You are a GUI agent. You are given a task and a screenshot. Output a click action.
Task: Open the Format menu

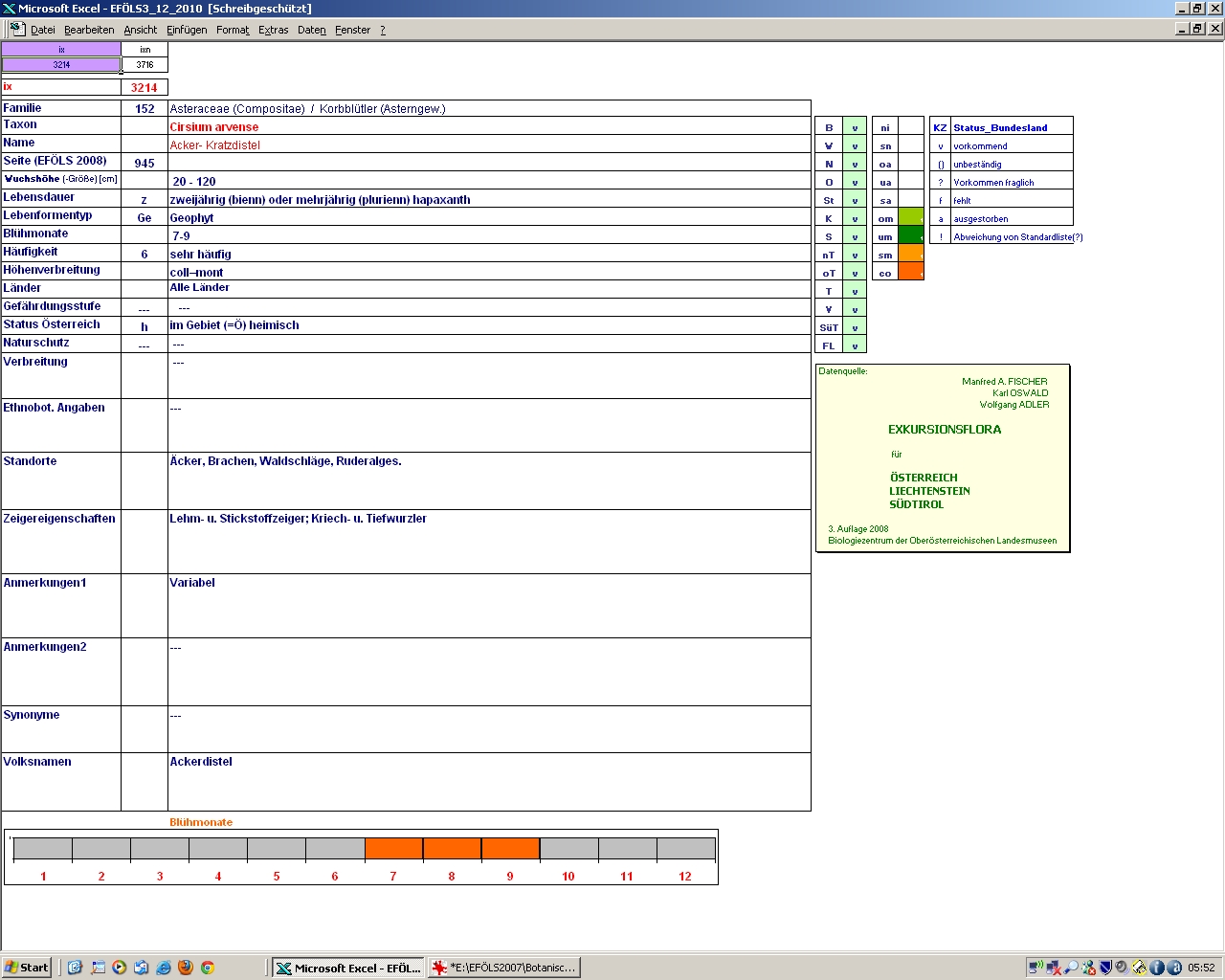point(233,30)
